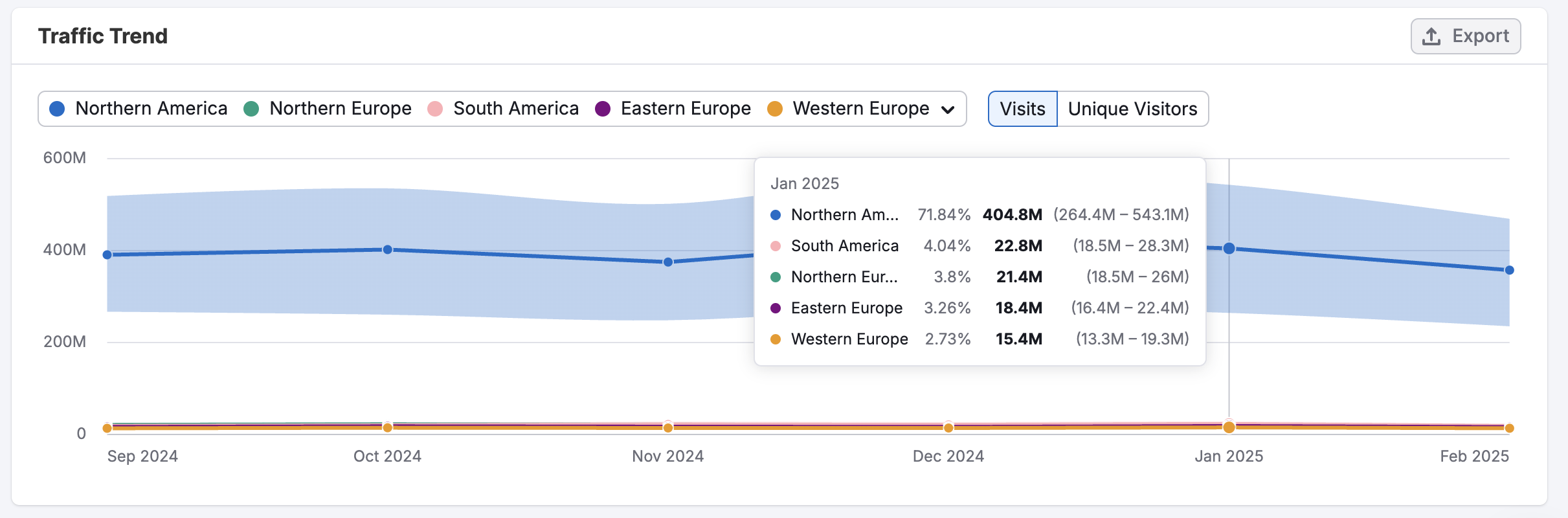
Task: Click the Northern America Nov 2024 data point
Action: 668,262
